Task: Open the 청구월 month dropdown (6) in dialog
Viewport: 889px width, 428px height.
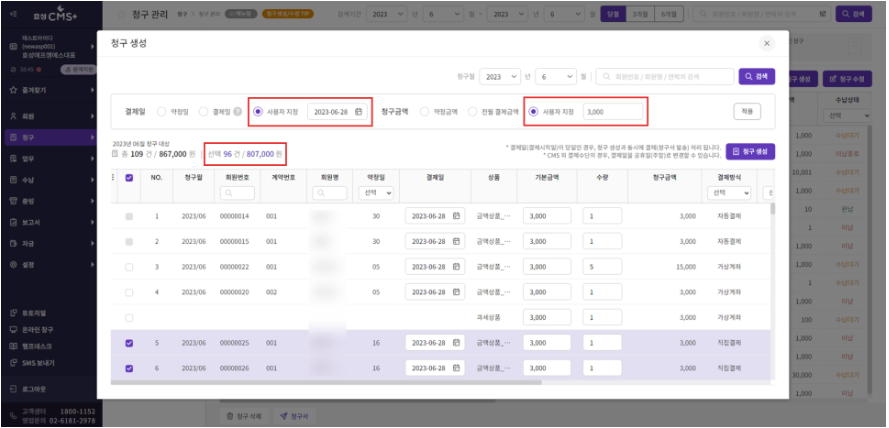Action: tap(556, 77)
